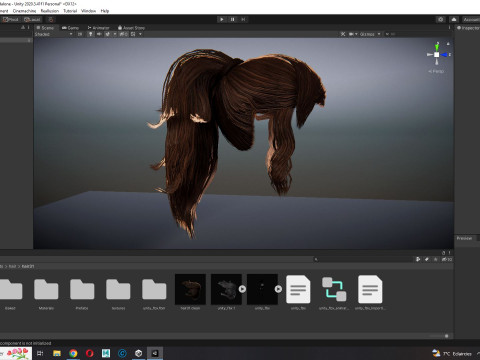The height and width of the screenshot is (360, 480).
Task: Open the Window menu
Action: [88, 11]
